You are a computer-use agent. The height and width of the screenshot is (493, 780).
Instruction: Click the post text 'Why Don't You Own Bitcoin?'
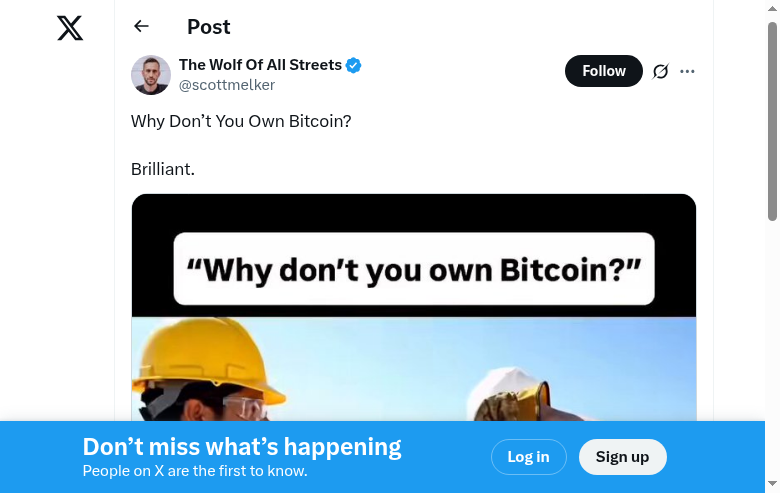241,121
